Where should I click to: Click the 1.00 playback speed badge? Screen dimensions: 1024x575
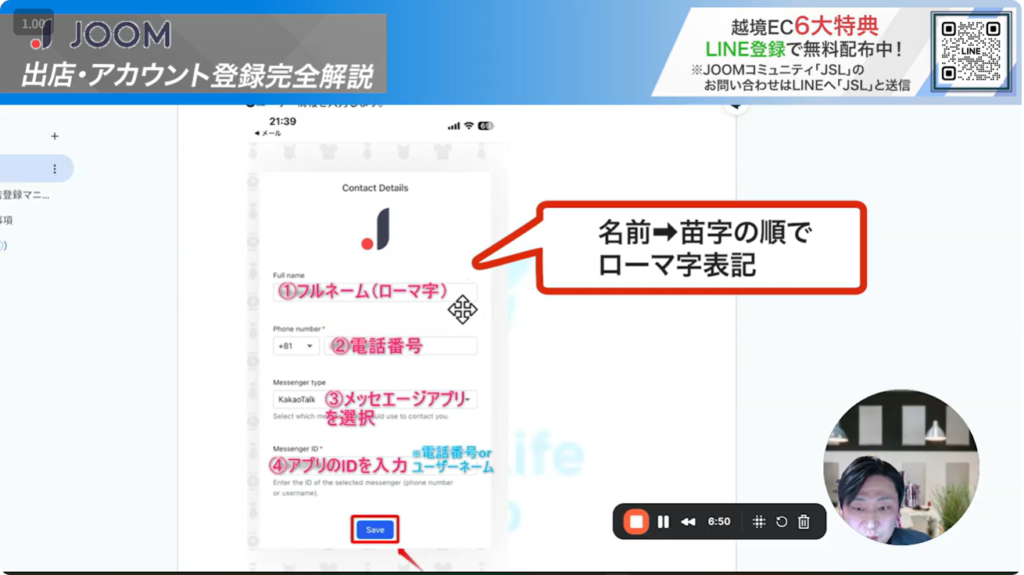[x=33, y=23]
